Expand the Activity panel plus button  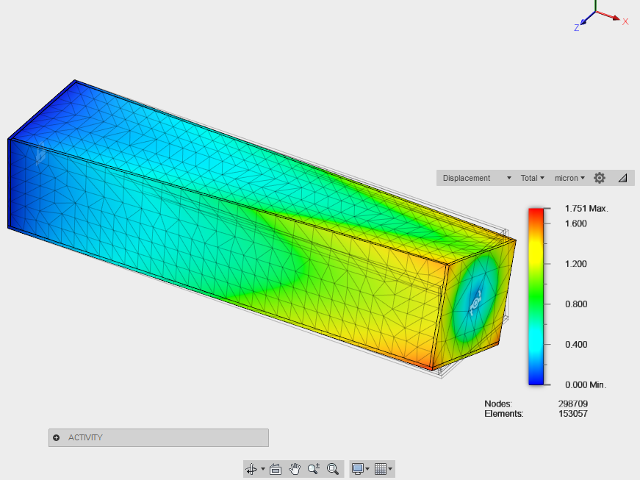[56, 438]
